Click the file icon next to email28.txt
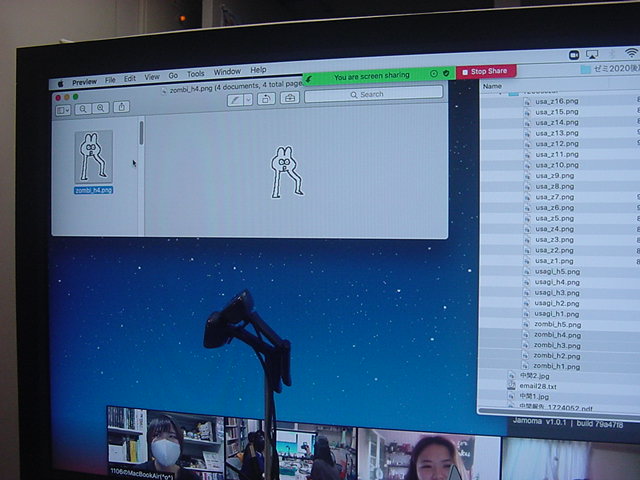Viewport: 640px width, 480px height. tap(511, 386)
